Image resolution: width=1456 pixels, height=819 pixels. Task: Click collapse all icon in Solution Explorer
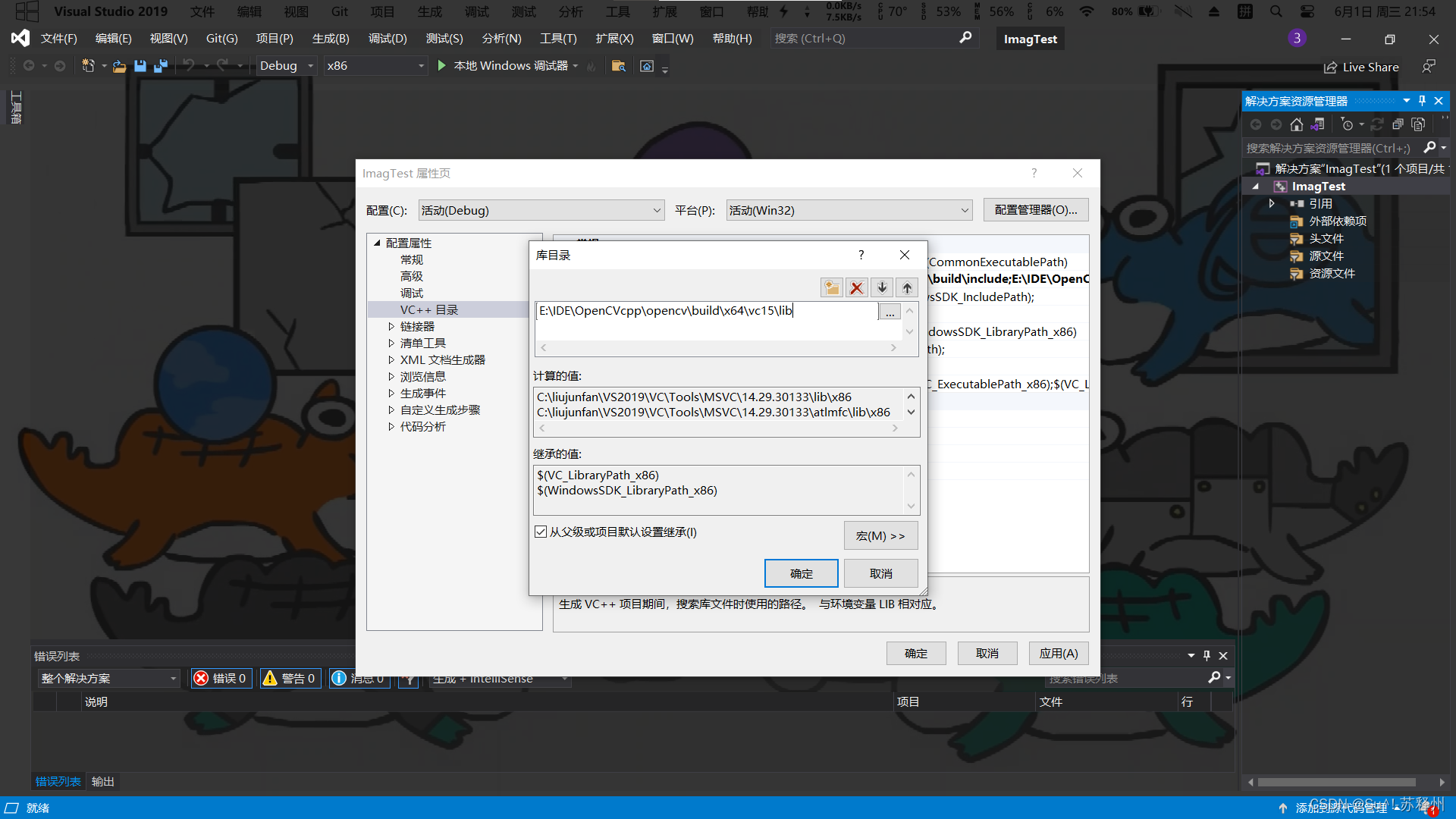click(1398, 124)
